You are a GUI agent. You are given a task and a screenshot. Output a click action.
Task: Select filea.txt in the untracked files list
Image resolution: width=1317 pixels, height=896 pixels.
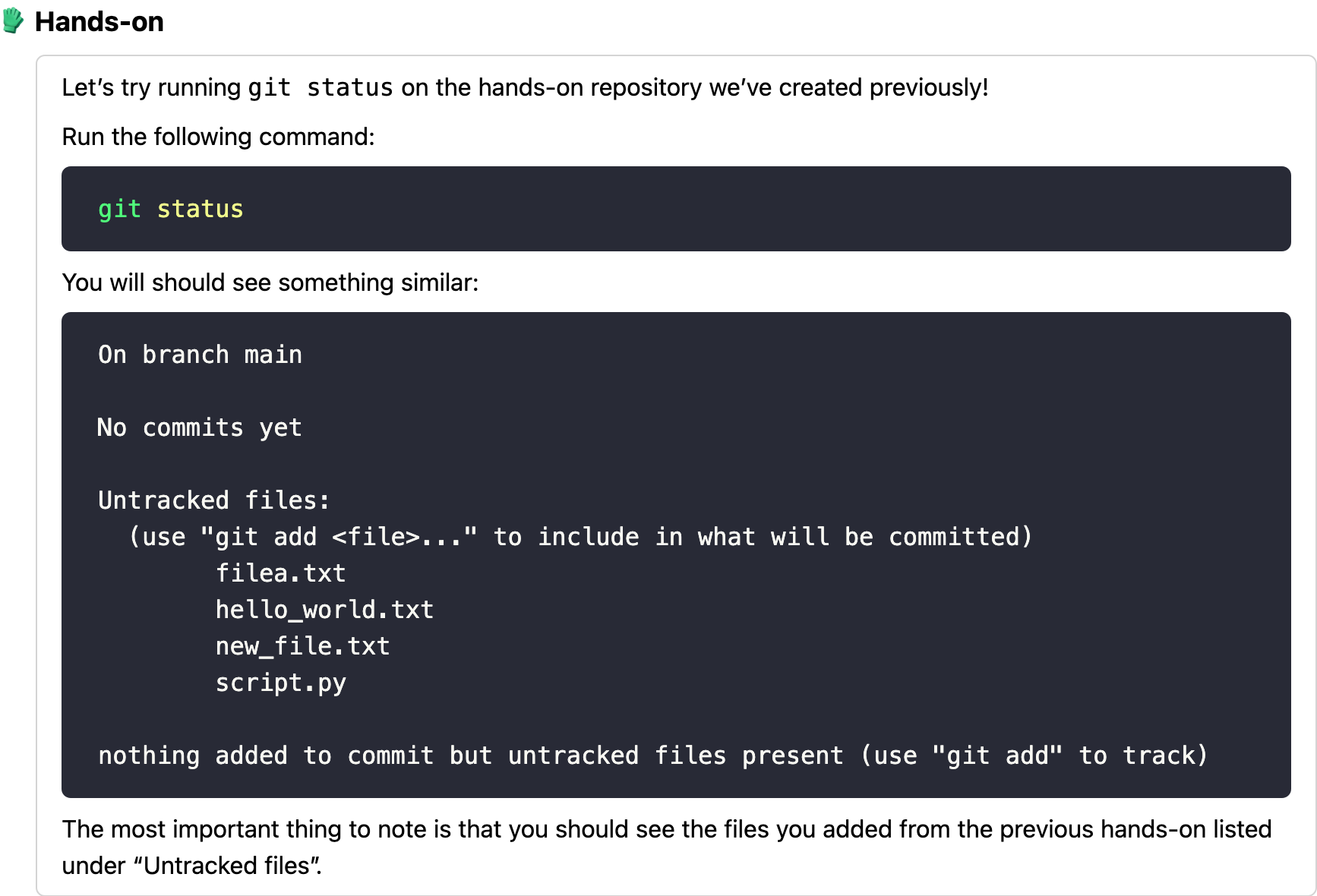tap(280, 573)
